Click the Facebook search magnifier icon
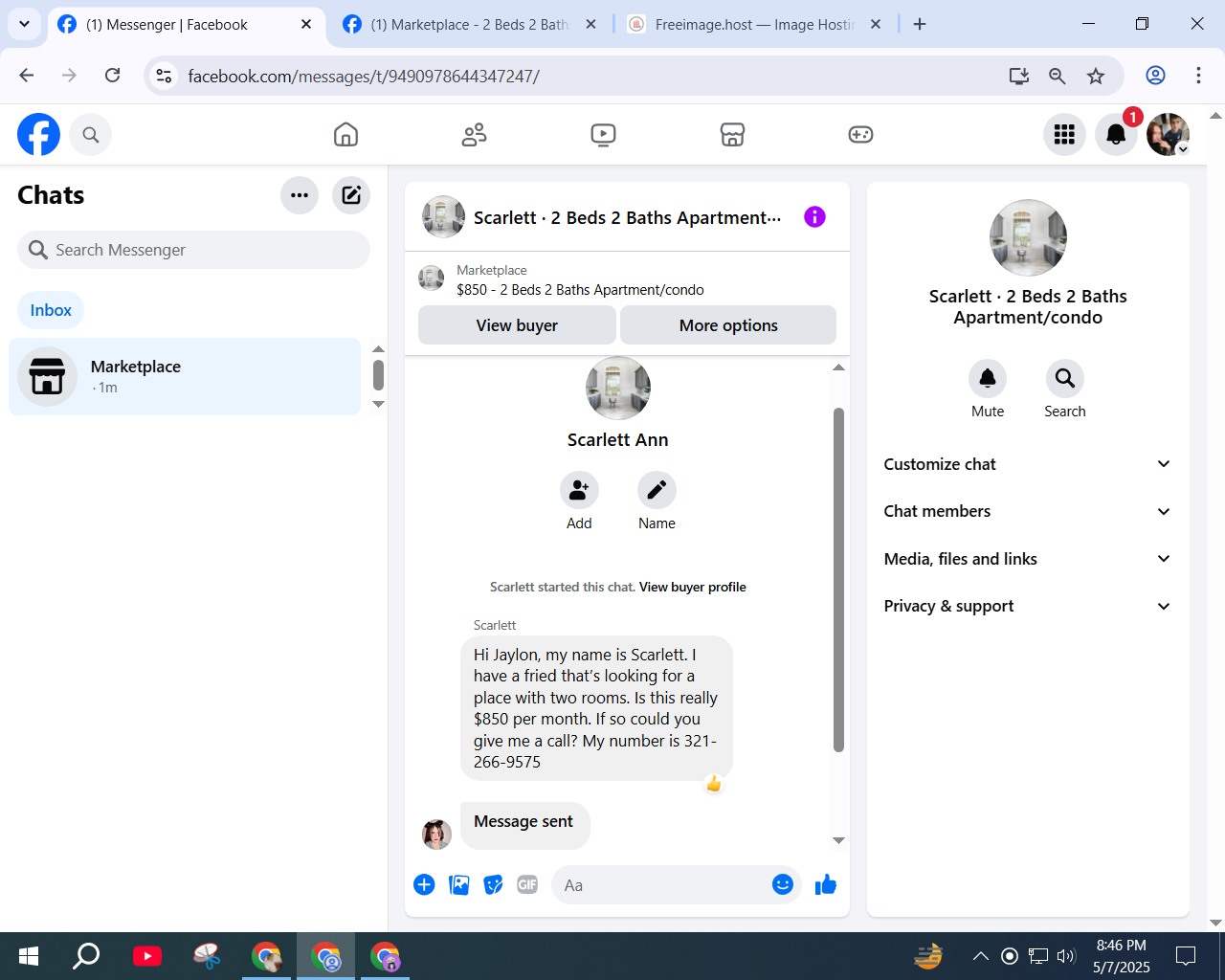 click(x=91, y=135)
